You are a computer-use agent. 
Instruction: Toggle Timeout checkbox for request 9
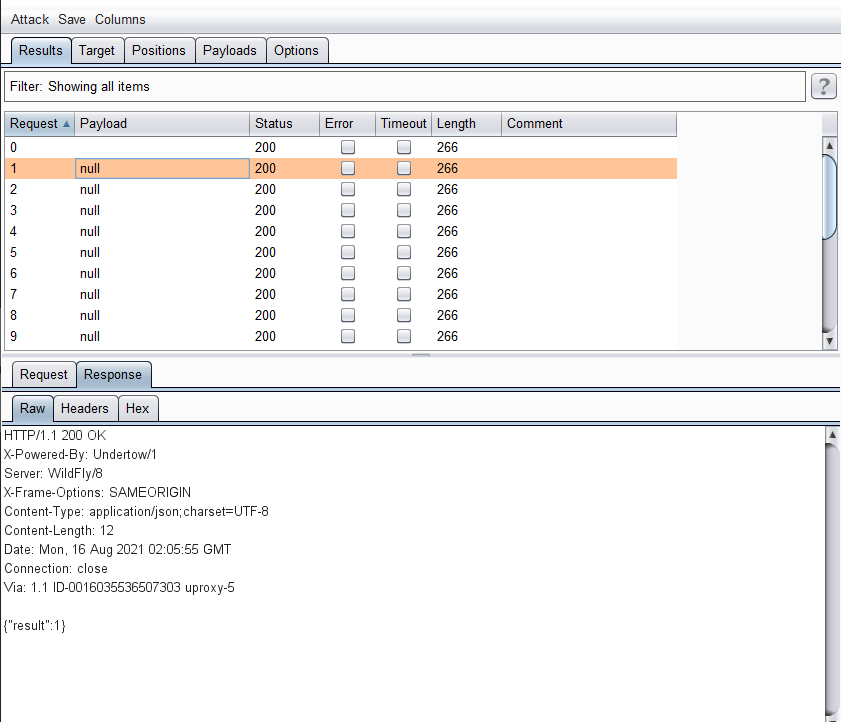tap(404, 336)
